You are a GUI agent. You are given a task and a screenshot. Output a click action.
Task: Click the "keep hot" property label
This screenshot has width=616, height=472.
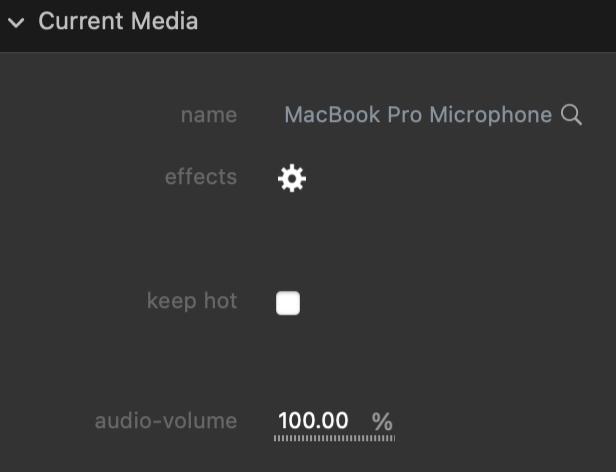pos(191,301)
